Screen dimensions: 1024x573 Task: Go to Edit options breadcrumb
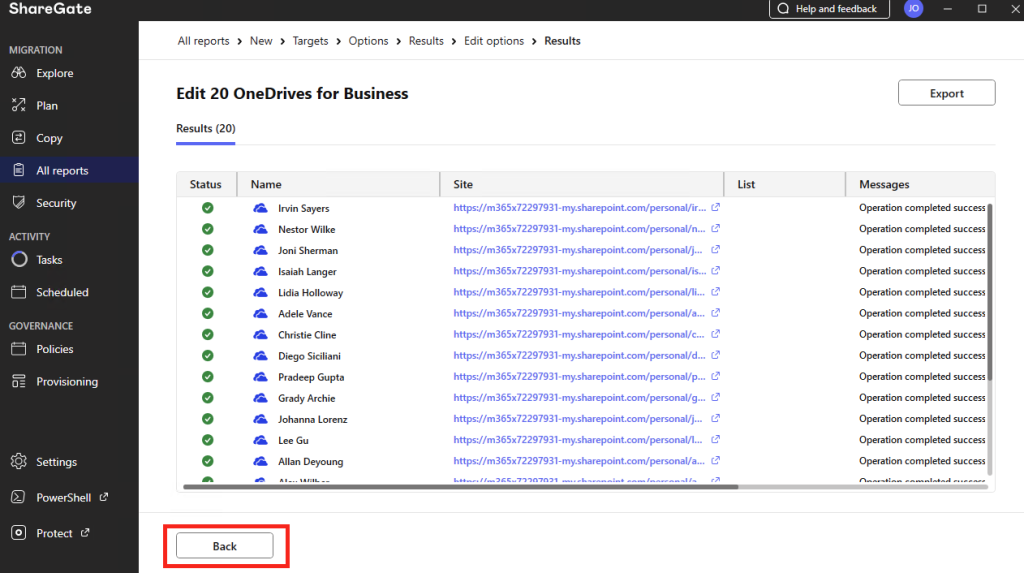[x=494, y=41]
